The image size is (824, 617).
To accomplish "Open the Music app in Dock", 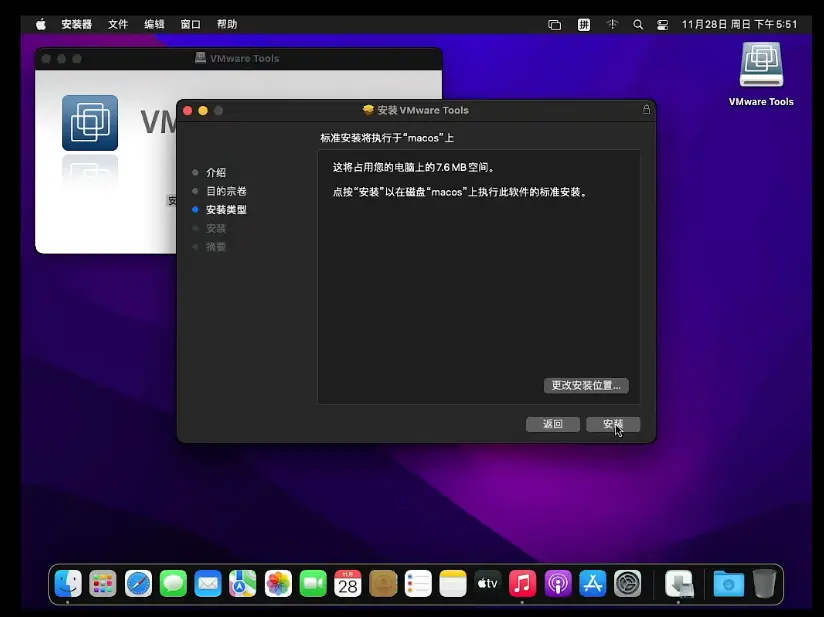I will point(522,583).
